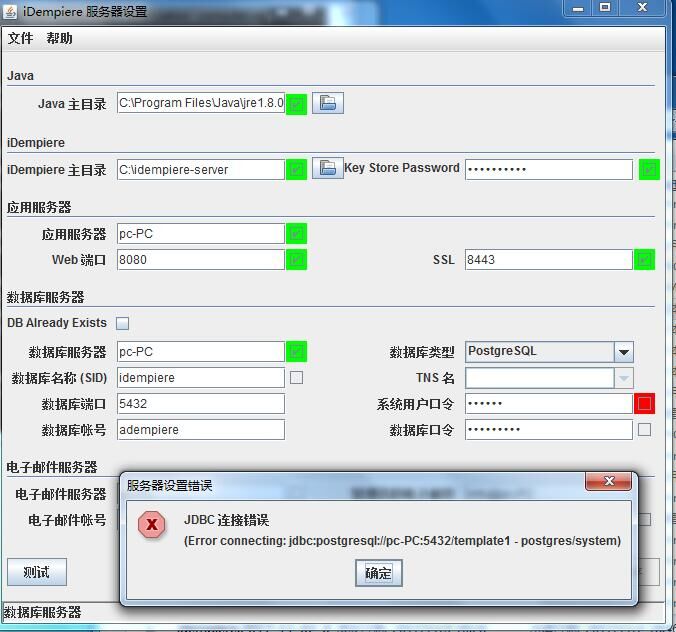Click green status indicator beside database server pc-PC
This screenshot has height=632, width=676.
click(296, 351)
